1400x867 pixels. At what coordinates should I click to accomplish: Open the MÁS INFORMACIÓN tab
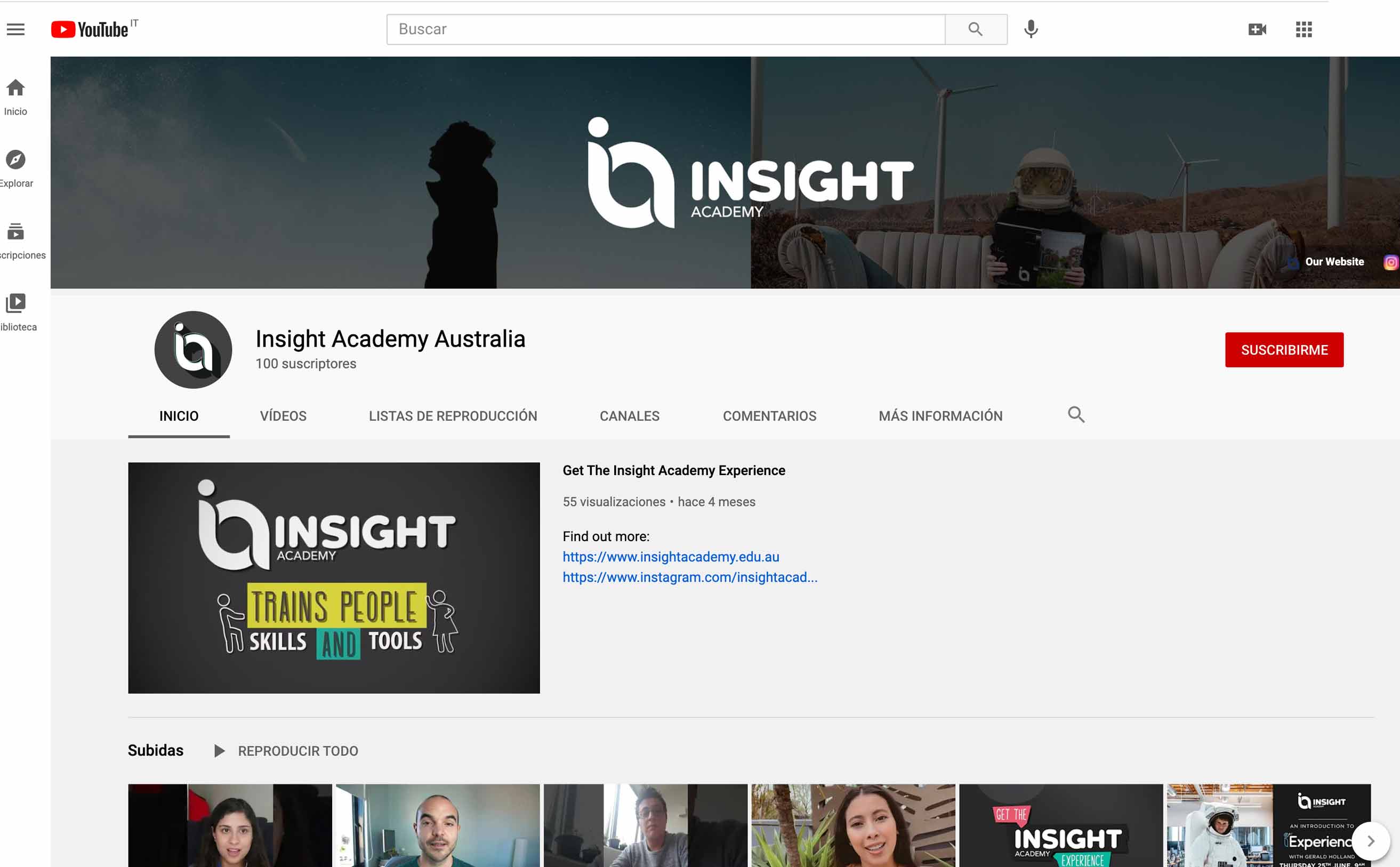pyautogui.click(x=940, y=416)
